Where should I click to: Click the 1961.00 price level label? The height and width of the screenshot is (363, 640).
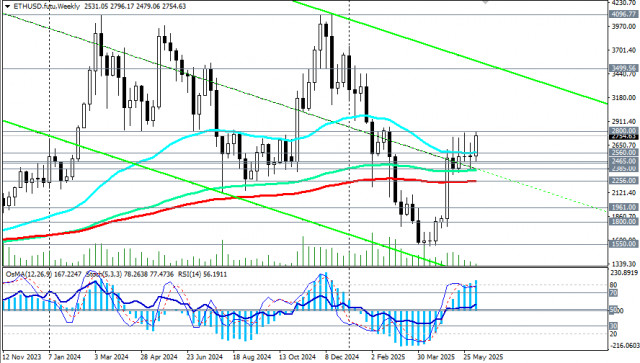click(623, 207)
